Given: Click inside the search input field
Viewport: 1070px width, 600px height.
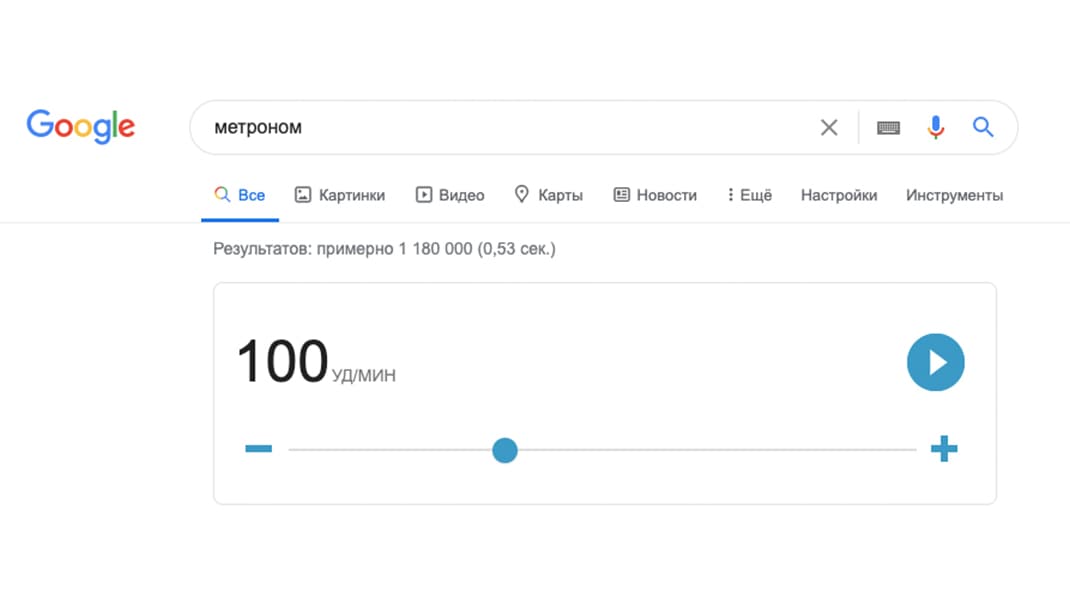Looking at the screenshot, I should (x=500, y=127).
